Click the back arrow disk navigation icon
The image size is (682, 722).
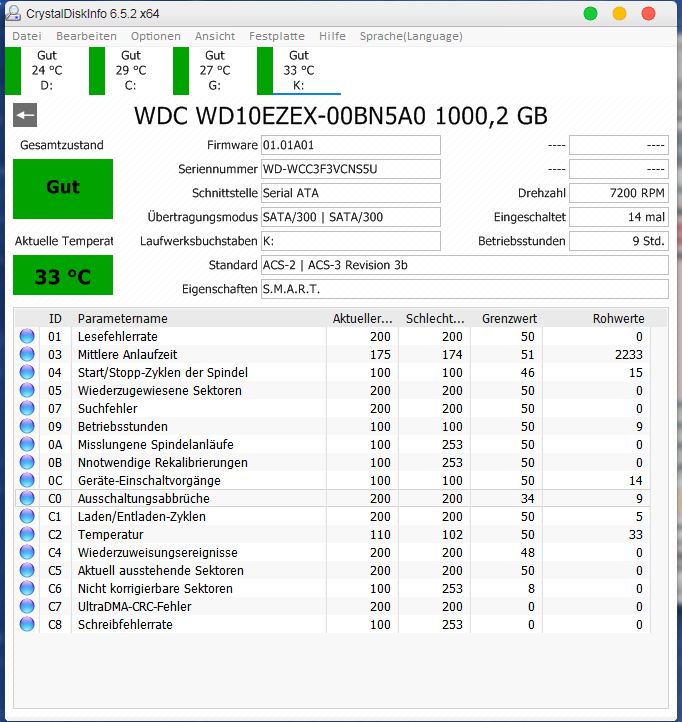[25, 115]
